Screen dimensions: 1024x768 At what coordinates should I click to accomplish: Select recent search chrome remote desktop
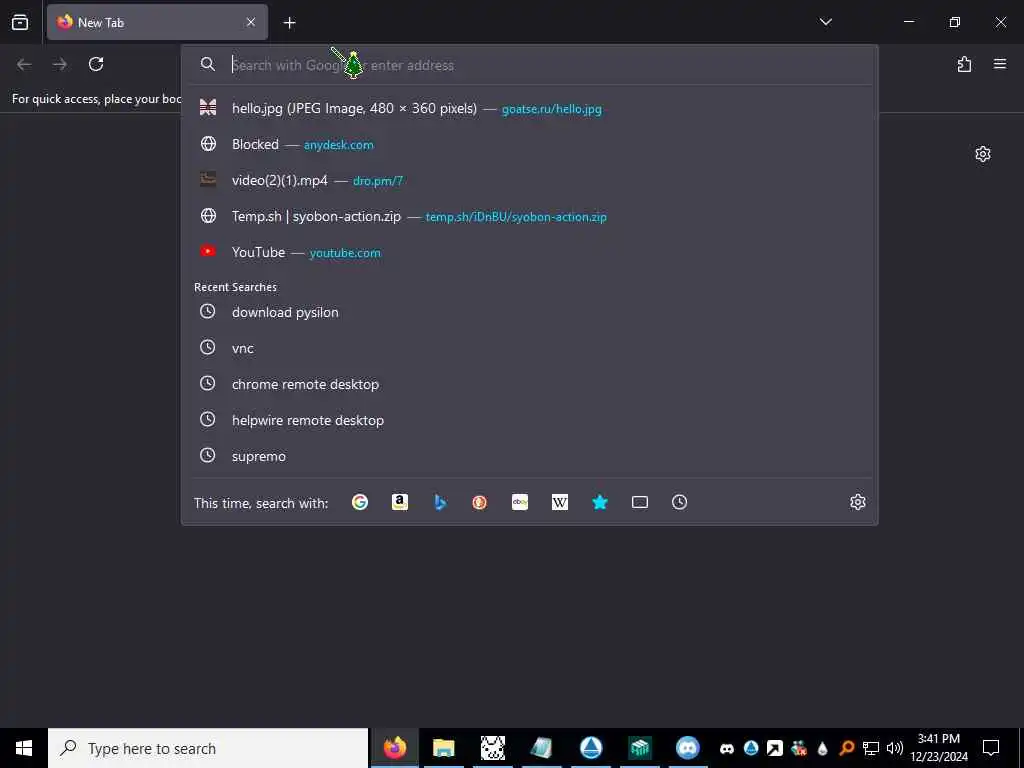point(530,384)
